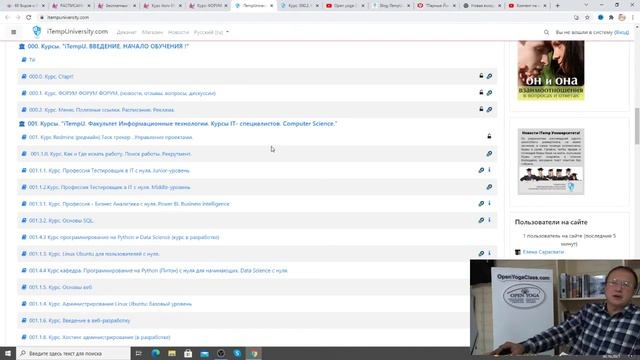Open the Chrome tab search dropdown

point(586,5)
